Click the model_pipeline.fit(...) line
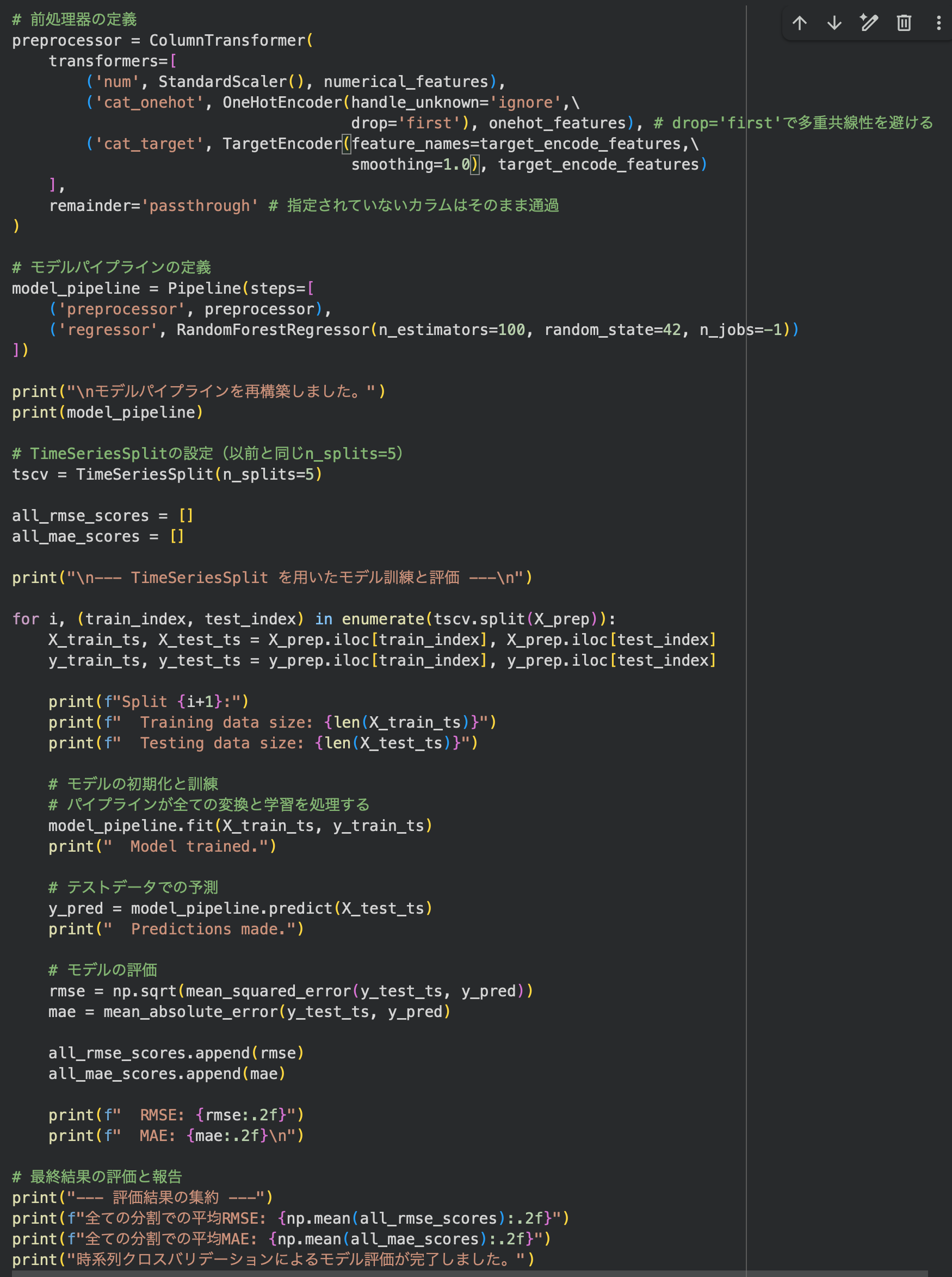 point(240,826)
